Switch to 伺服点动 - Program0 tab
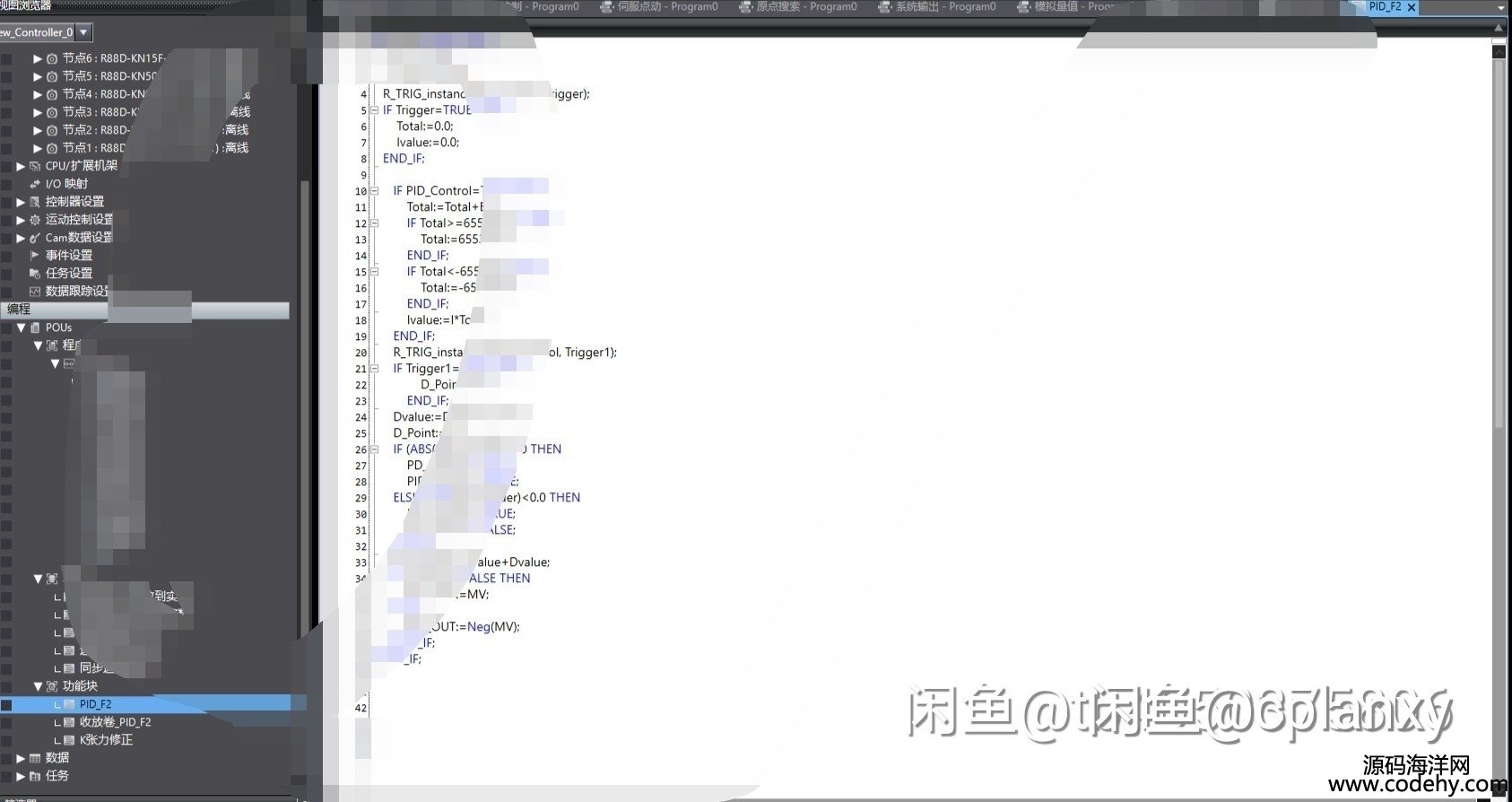Image resolution: width=1512 pixels, height=802 pixels. 659,7
